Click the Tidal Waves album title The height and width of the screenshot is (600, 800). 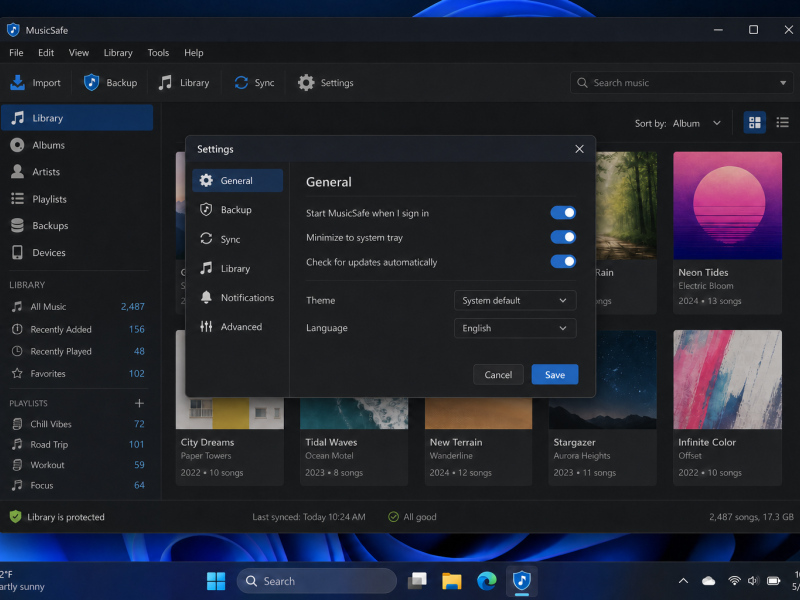(331, 442)
